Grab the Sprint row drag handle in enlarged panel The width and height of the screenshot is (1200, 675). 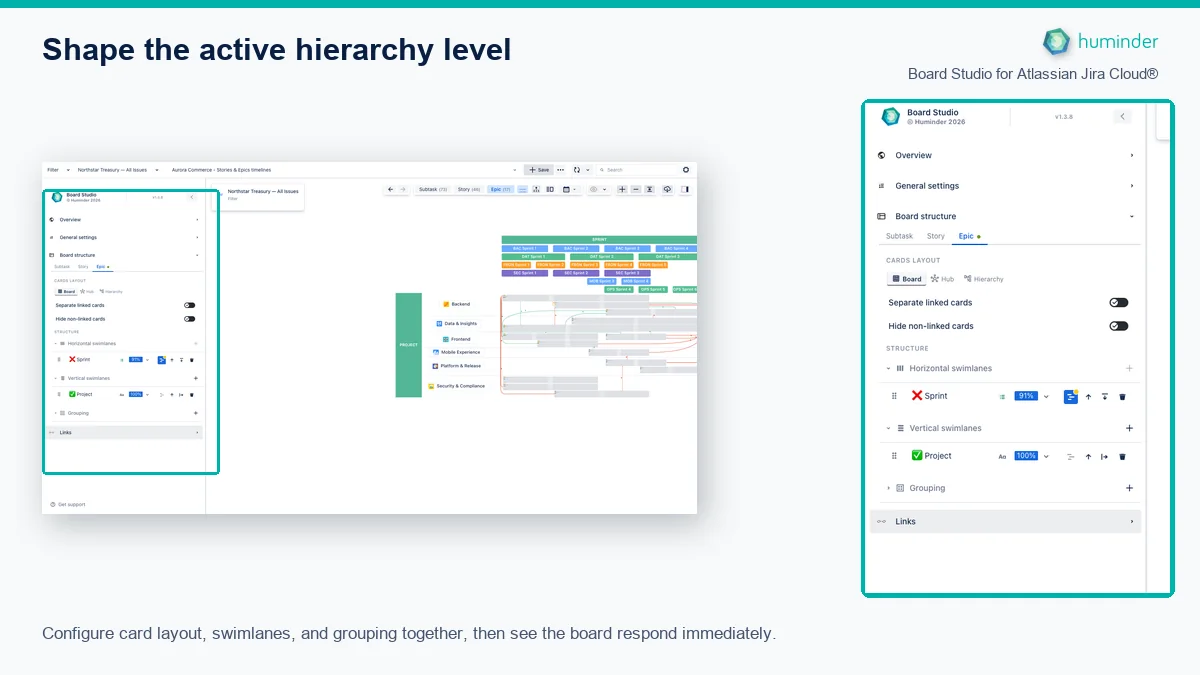894,396
